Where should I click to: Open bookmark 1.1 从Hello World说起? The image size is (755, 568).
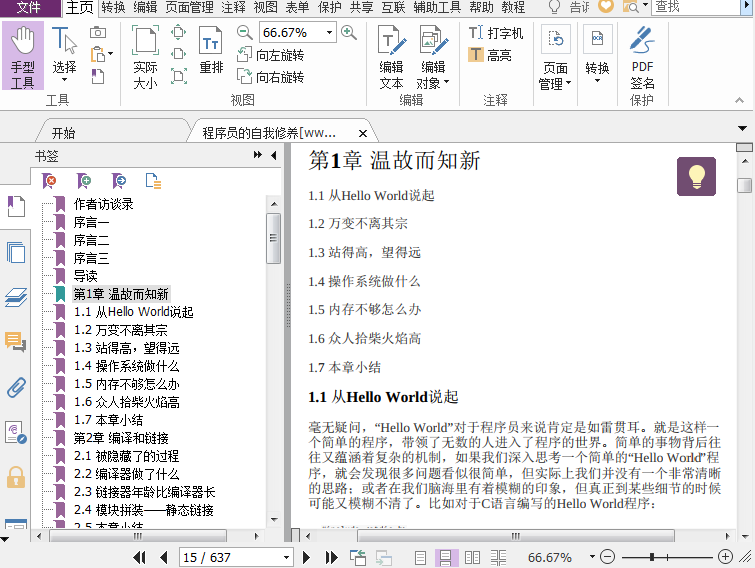coord(133,312)
